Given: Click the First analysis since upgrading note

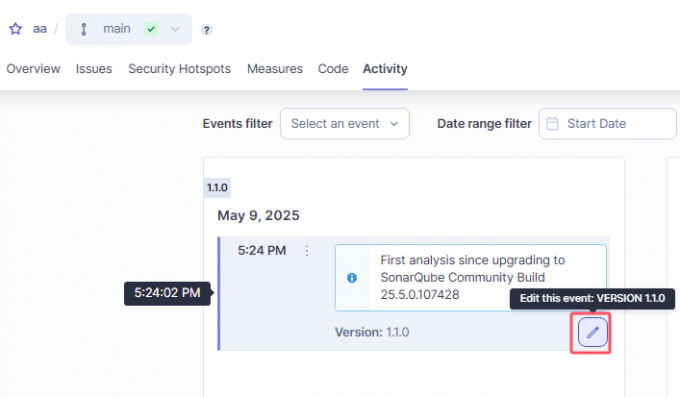Looking at the screenshot, I should coord(471,278).
